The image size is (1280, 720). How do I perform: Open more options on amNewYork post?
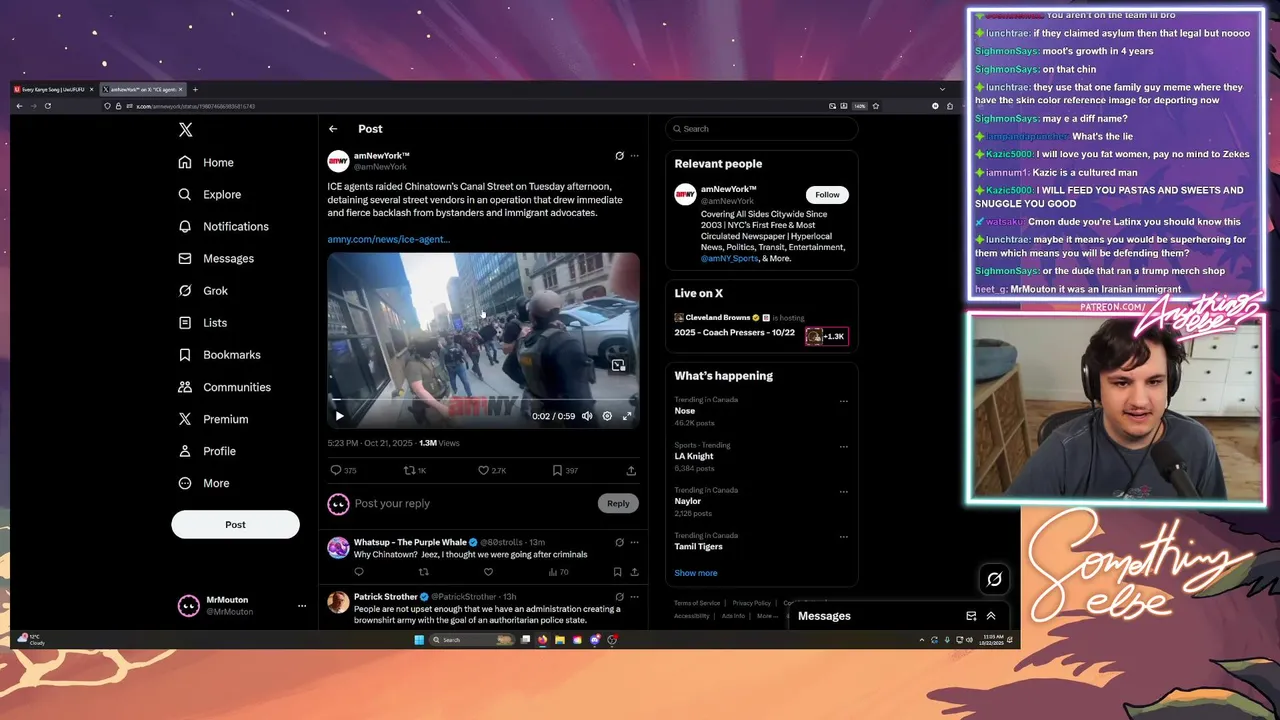coord(634,156)
